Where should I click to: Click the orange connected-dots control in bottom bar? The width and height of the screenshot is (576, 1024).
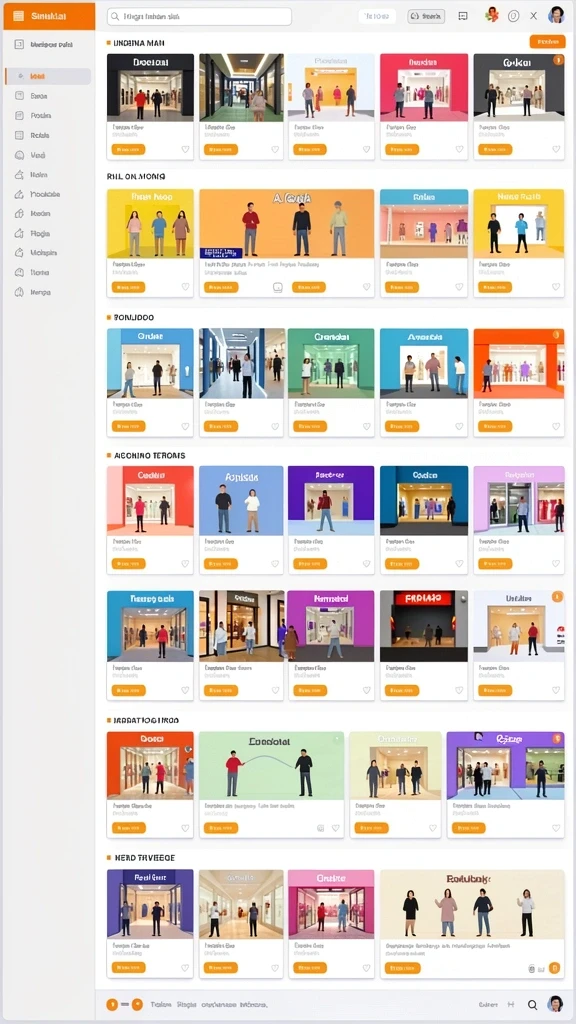124,1004
